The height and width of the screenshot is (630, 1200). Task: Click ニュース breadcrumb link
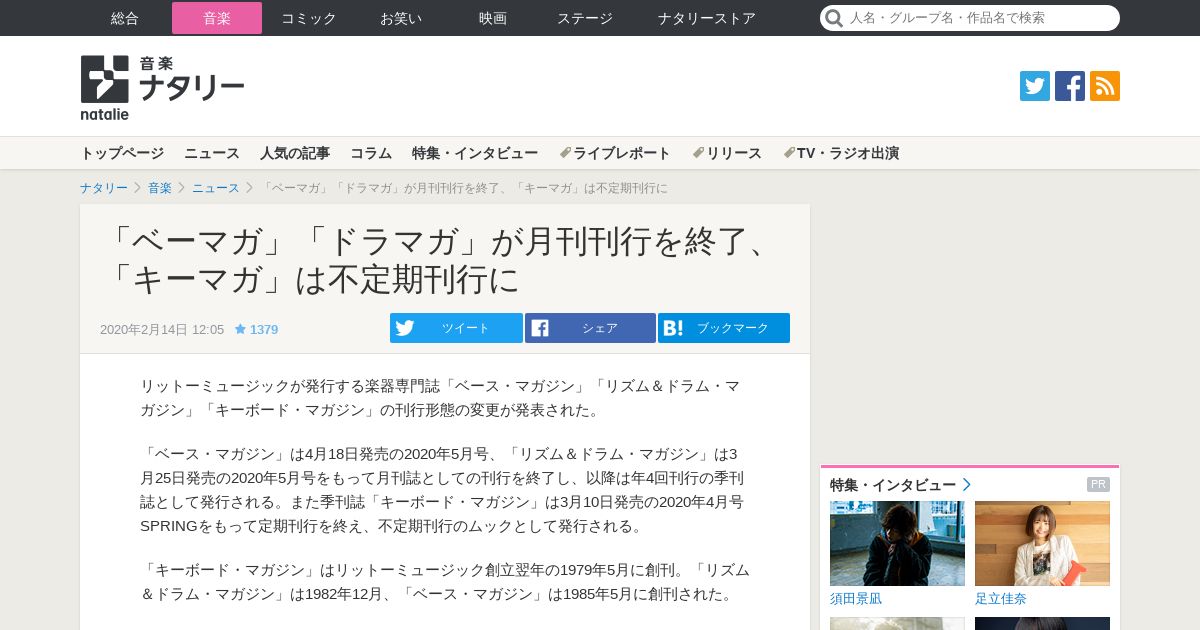[216, 188]
